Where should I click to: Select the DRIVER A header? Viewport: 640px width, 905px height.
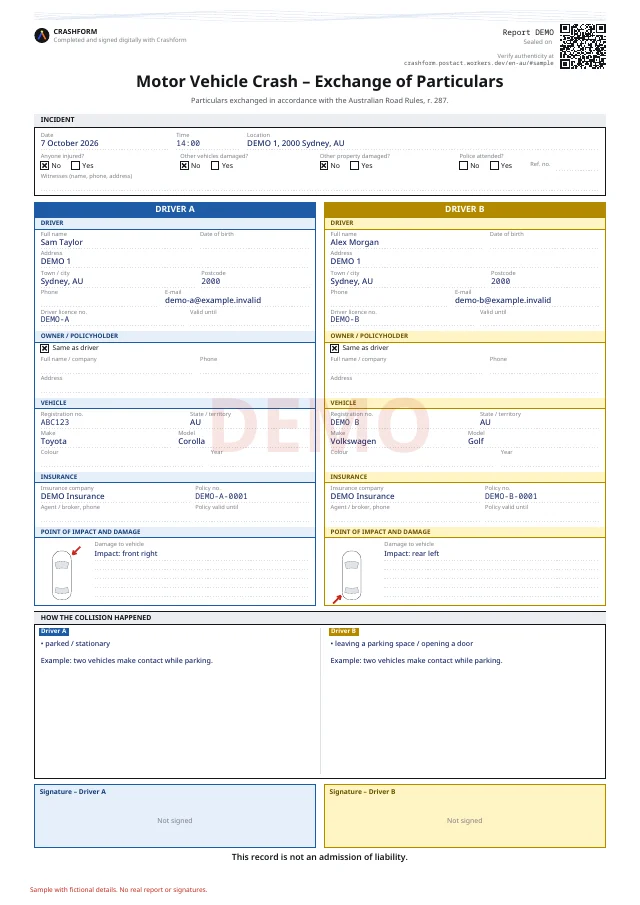click(x=175, y=209)
